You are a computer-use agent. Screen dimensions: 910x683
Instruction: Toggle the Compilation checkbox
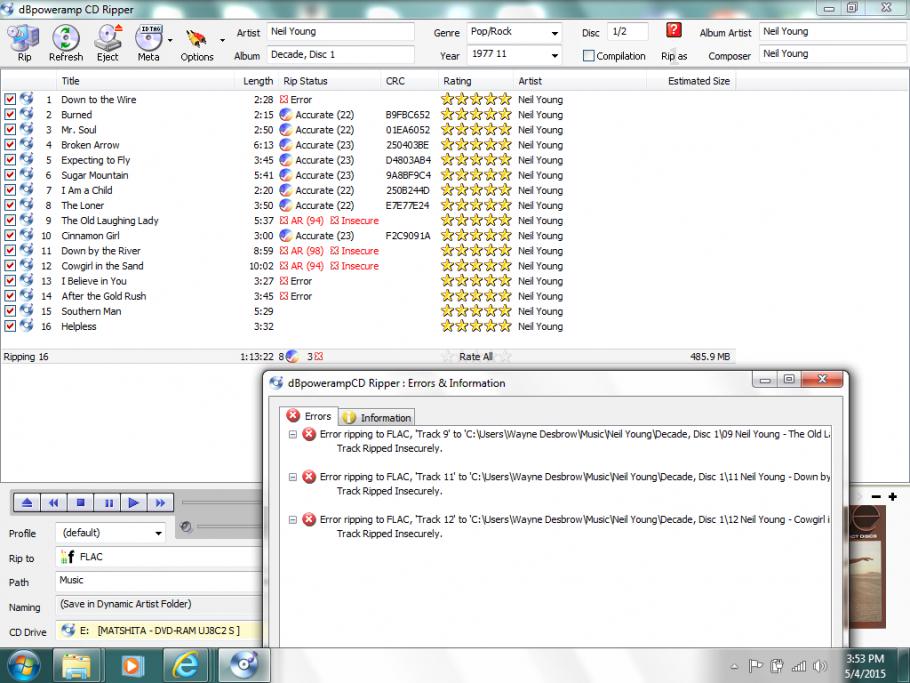tap(589, 56)
